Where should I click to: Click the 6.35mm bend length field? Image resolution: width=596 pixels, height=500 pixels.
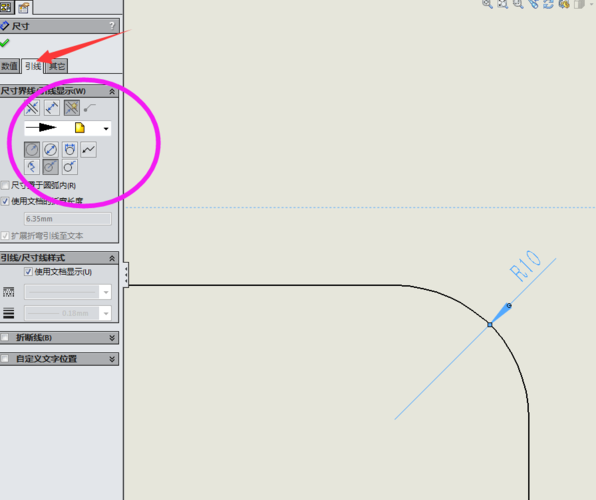(x=68, y=219)
